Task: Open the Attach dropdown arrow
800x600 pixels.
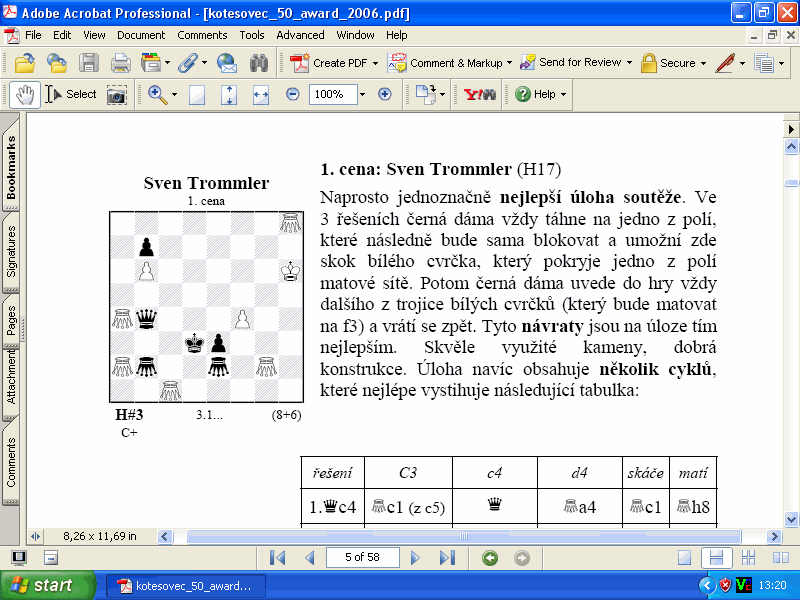Action: click(x=205, y=63)
